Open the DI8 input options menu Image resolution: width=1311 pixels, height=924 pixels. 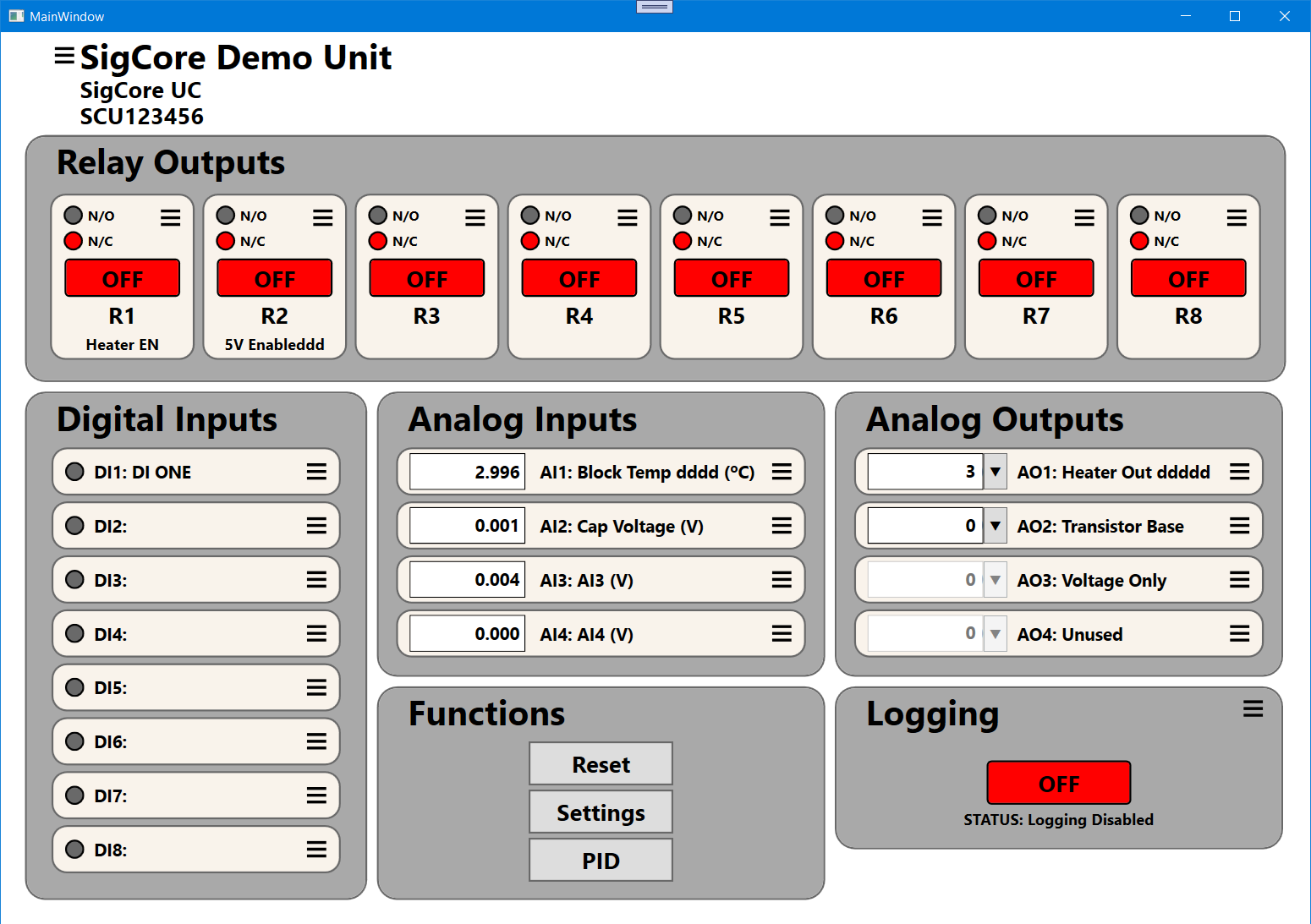(316, 850)
